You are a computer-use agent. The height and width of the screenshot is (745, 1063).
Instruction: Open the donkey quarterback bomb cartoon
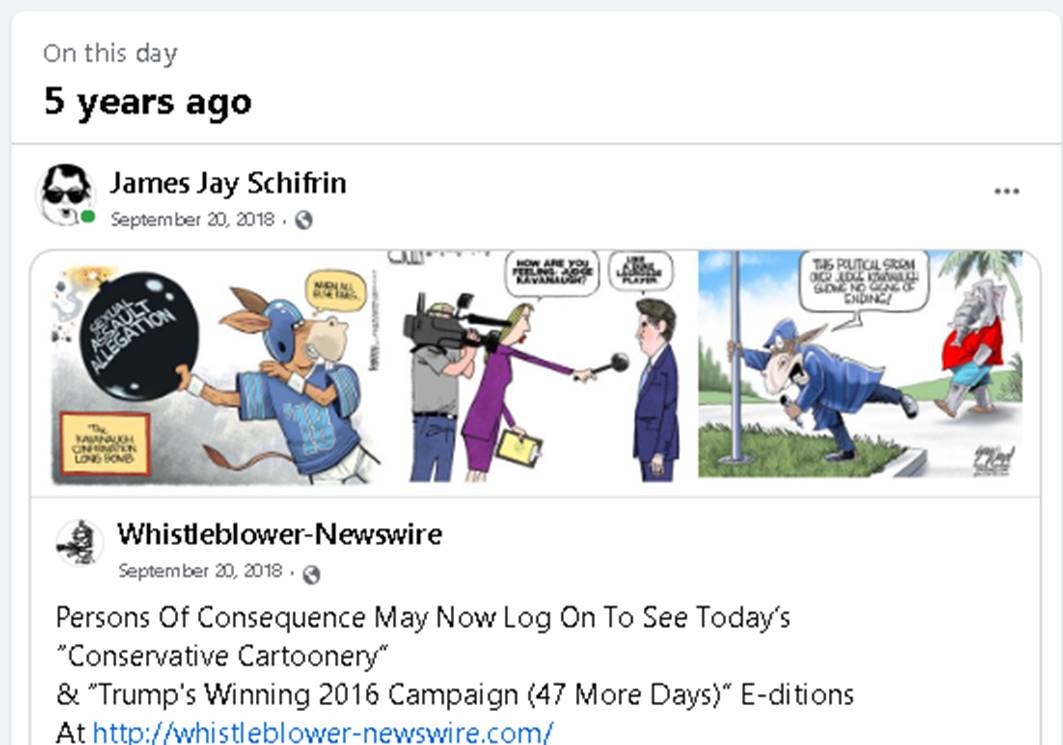tap(216, 371)
